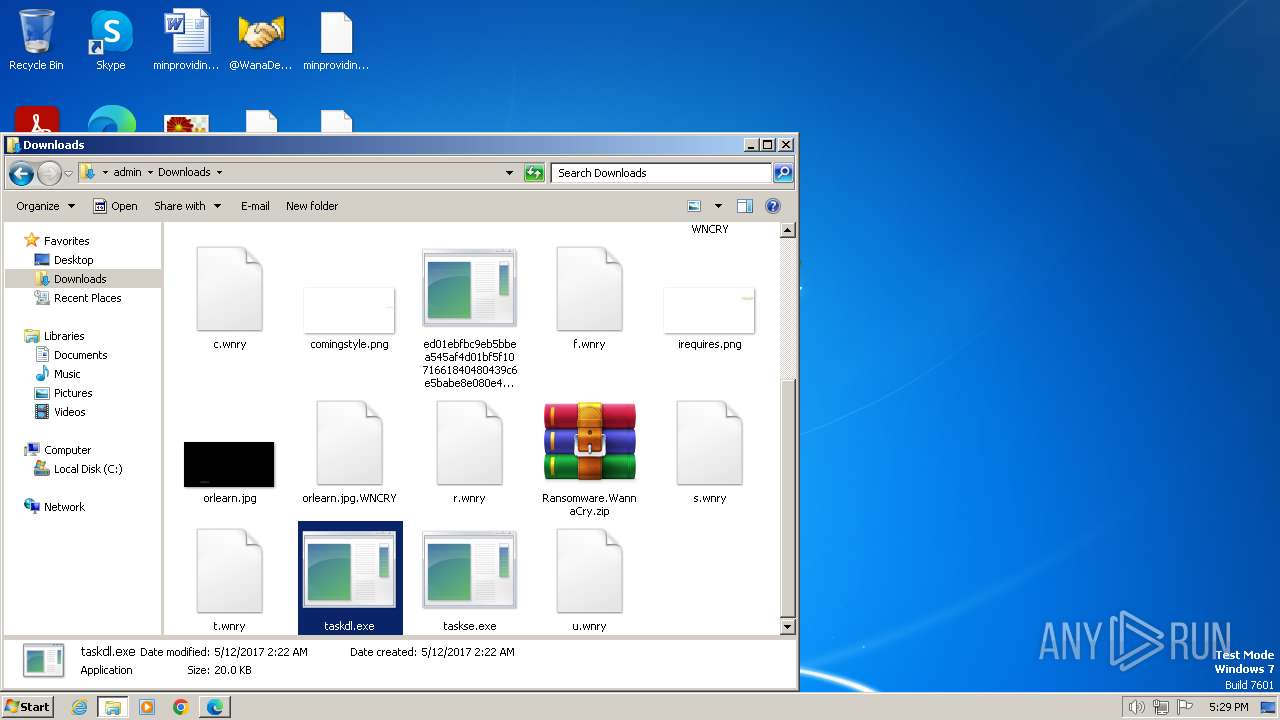The image size is (1280, 720).
Task: Select irequires.png thumbnail
Action: [709, 310]
